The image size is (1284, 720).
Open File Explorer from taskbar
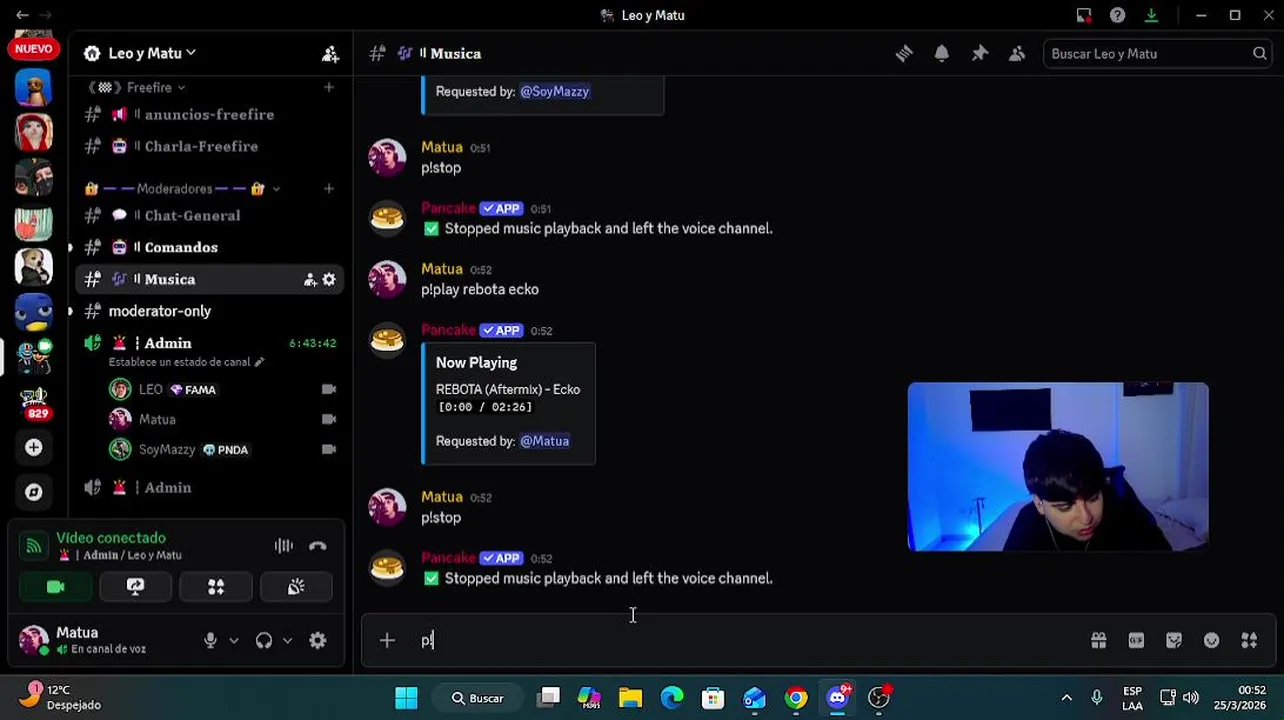coord(630,698)
